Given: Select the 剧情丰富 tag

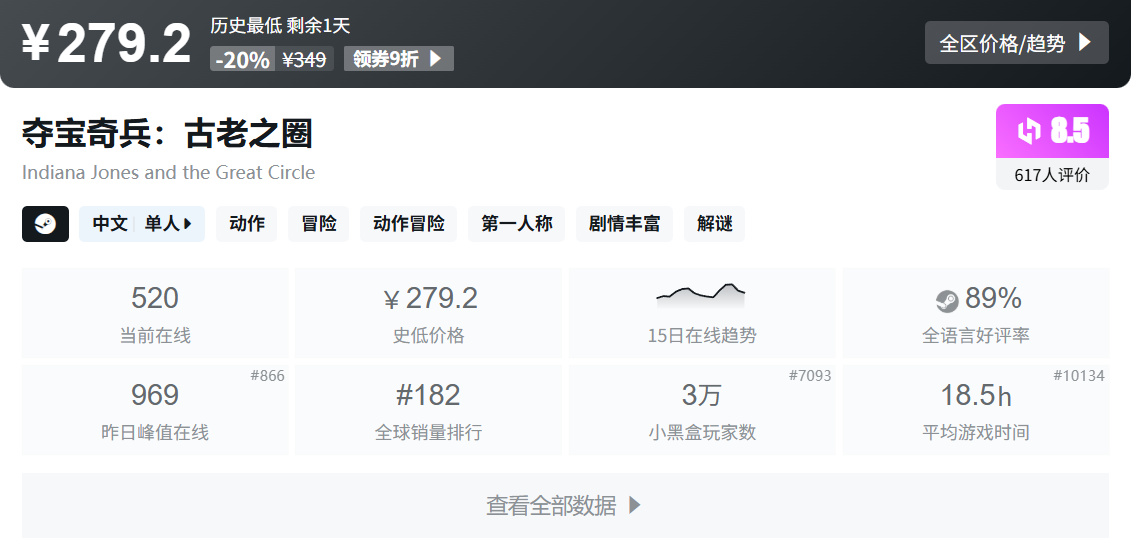Looking at the screenshot, I should tap(624, 224).
